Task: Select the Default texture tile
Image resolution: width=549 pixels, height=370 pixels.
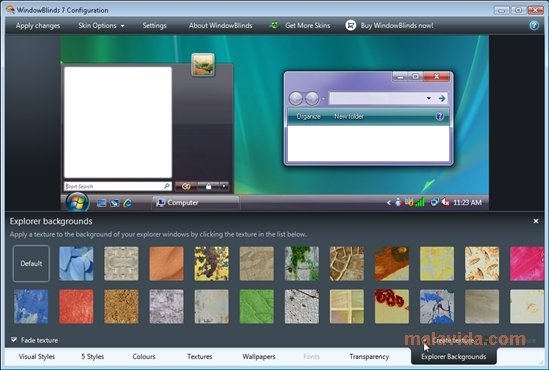Action: [31, 264]
